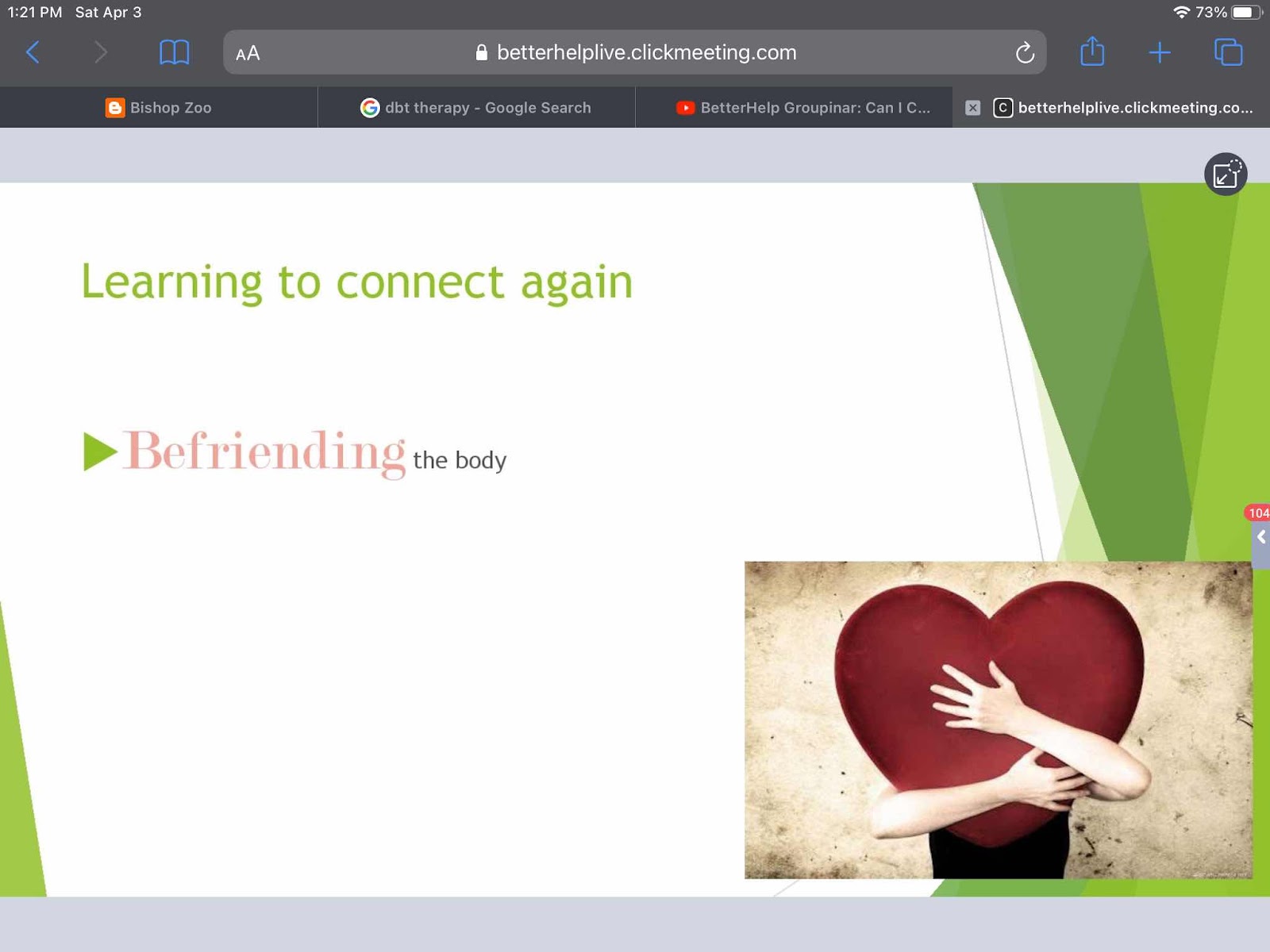Image resolution: width=1270 pixels, height=952 pixels.
Task: Open the bookmarks book icon
Action: point(175,52)
